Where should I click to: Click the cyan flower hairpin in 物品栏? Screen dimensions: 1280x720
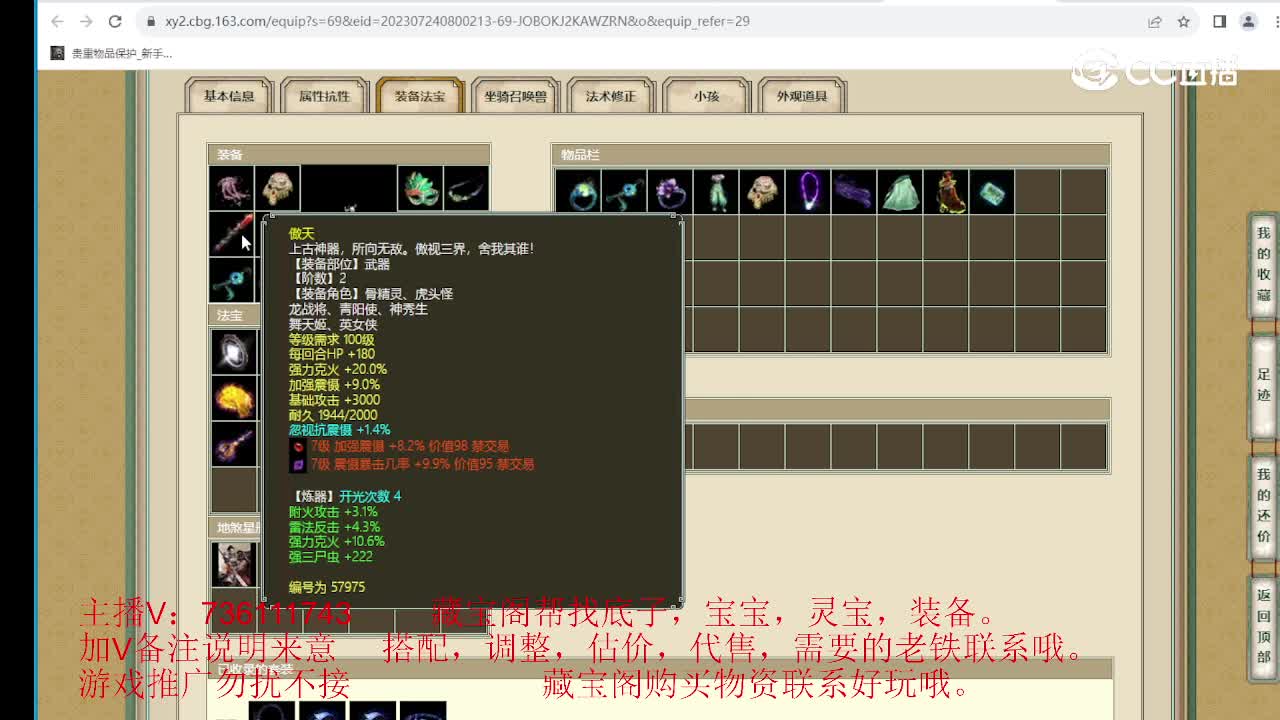(x=624, y=192)
